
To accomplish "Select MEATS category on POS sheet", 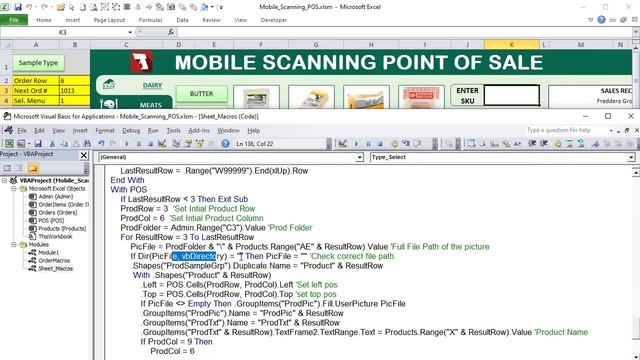I will click(x=151, y=105).
